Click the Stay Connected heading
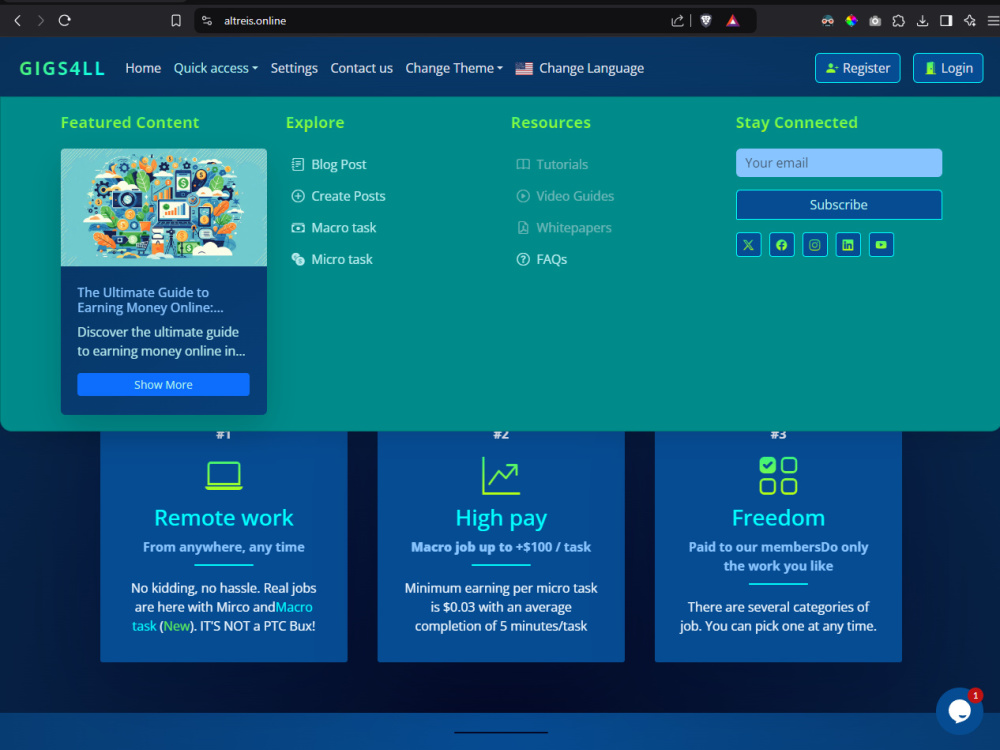 (x=797, y=122)
